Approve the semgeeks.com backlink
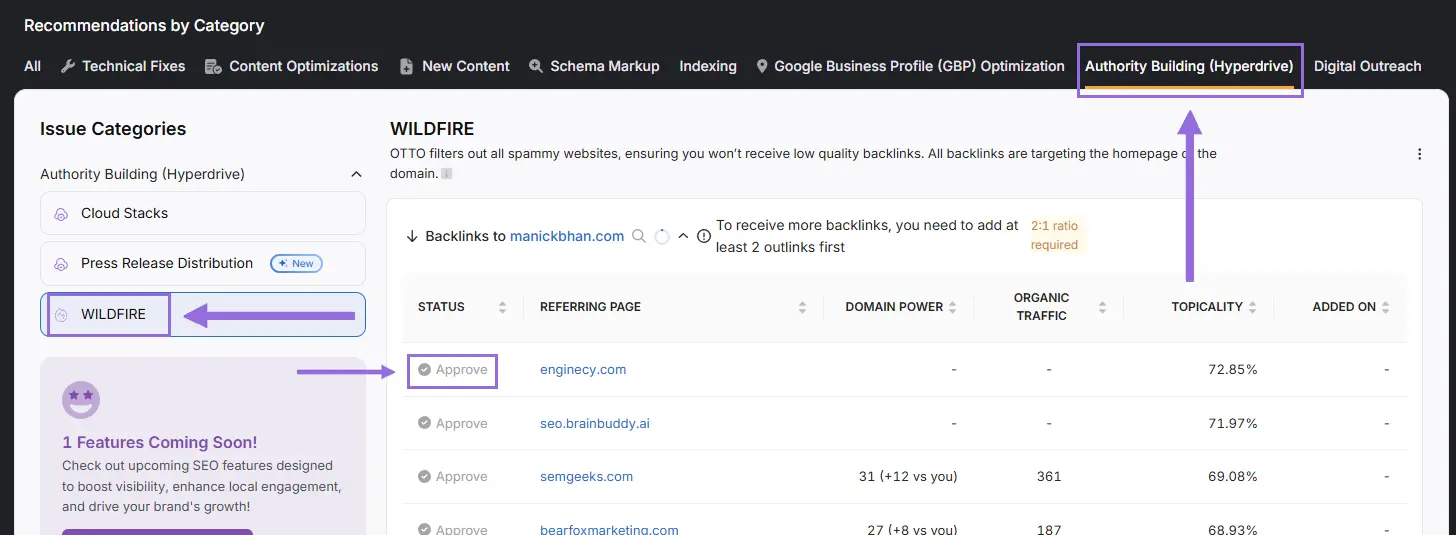This screenshot has width=1456, height=535. click(x=453, y=477)
